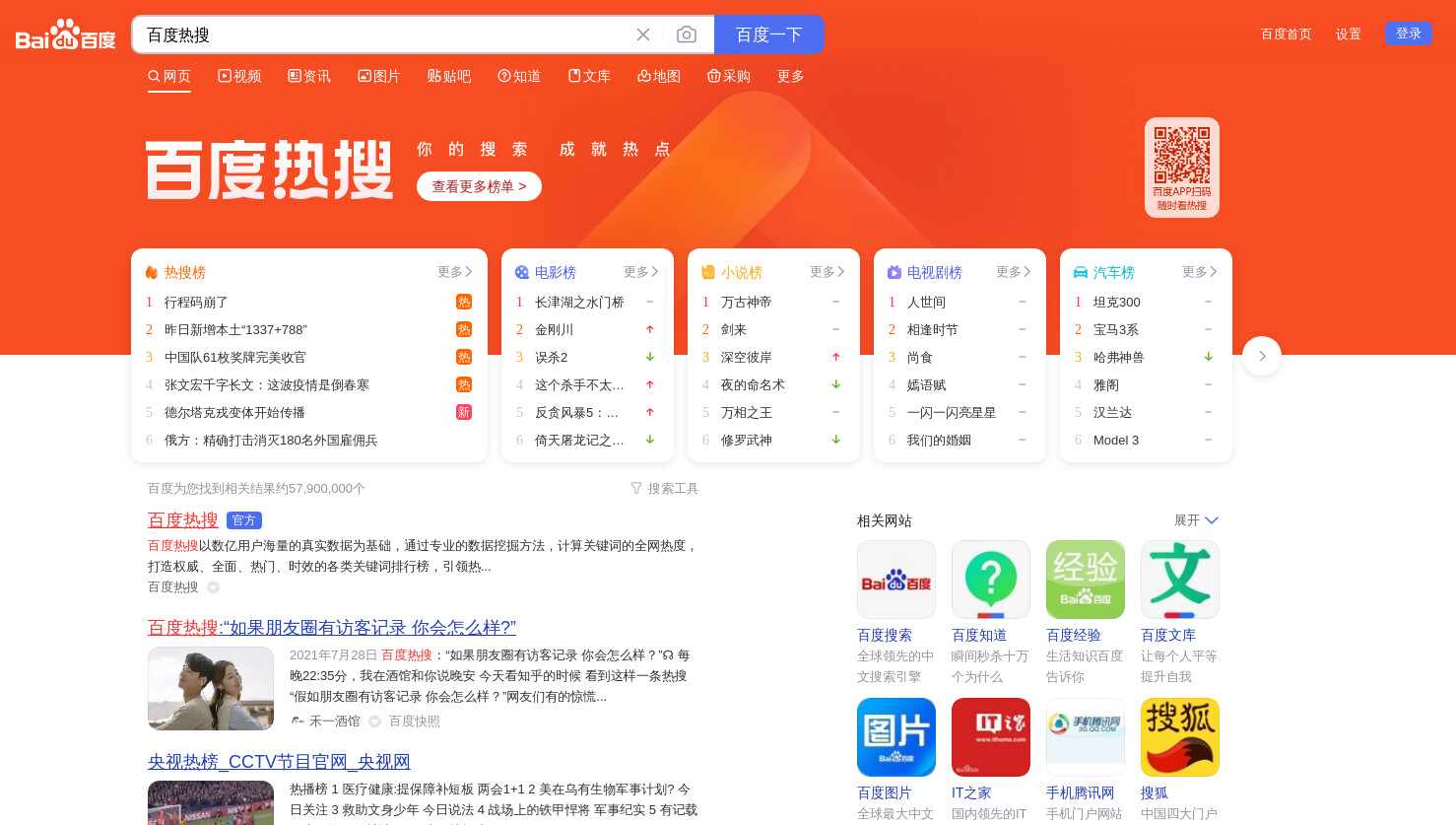Image resolution: width=1456 pixels, height=825 pixels.
Task: Switch to the 资讯 tab
Action: 309,76
